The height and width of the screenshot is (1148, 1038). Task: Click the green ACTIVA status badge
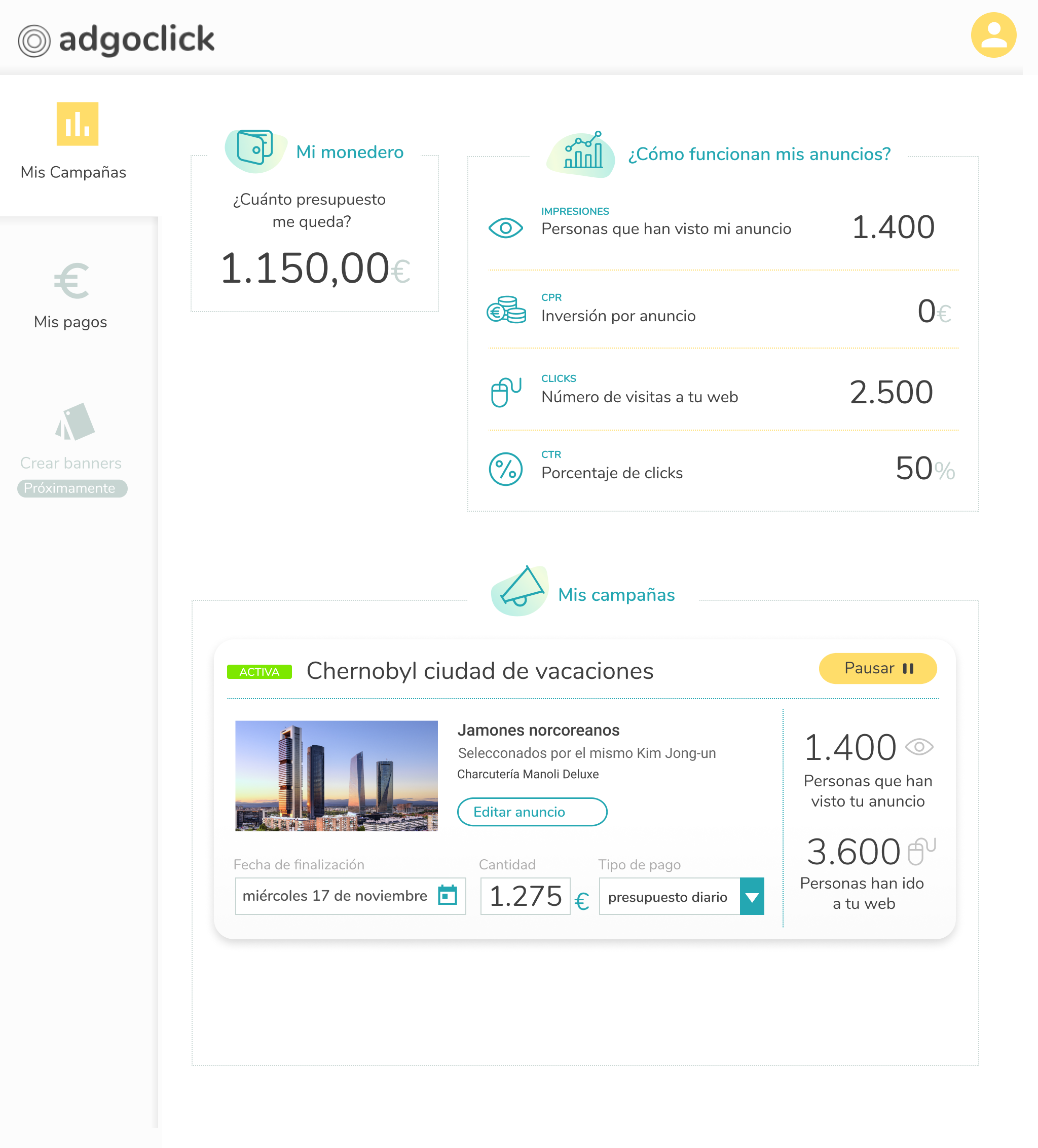point(259,671)
